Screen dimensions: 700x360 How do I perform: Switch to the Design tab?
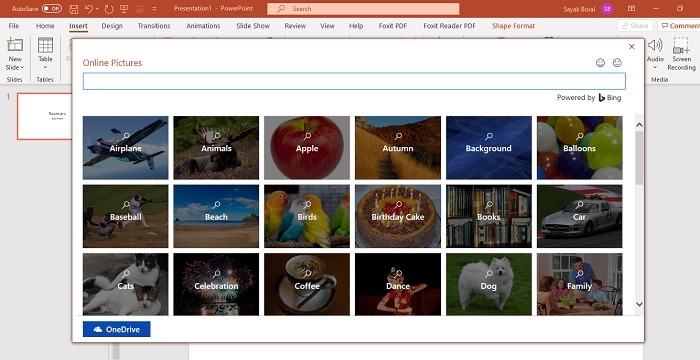tap(112, 26)
